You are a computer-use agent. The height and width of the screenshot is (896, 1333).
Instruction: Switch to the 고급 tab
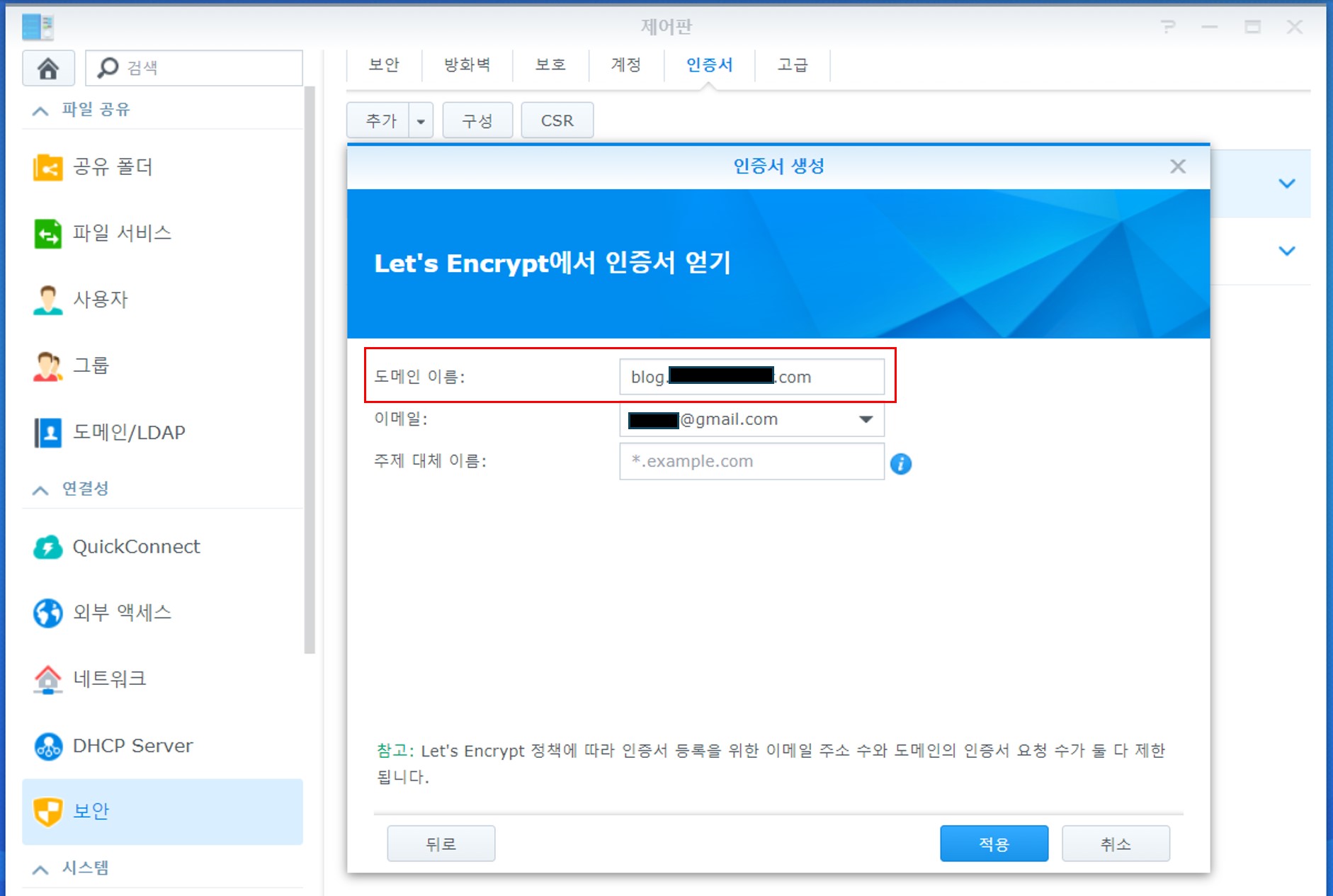(x=793, y=65)
